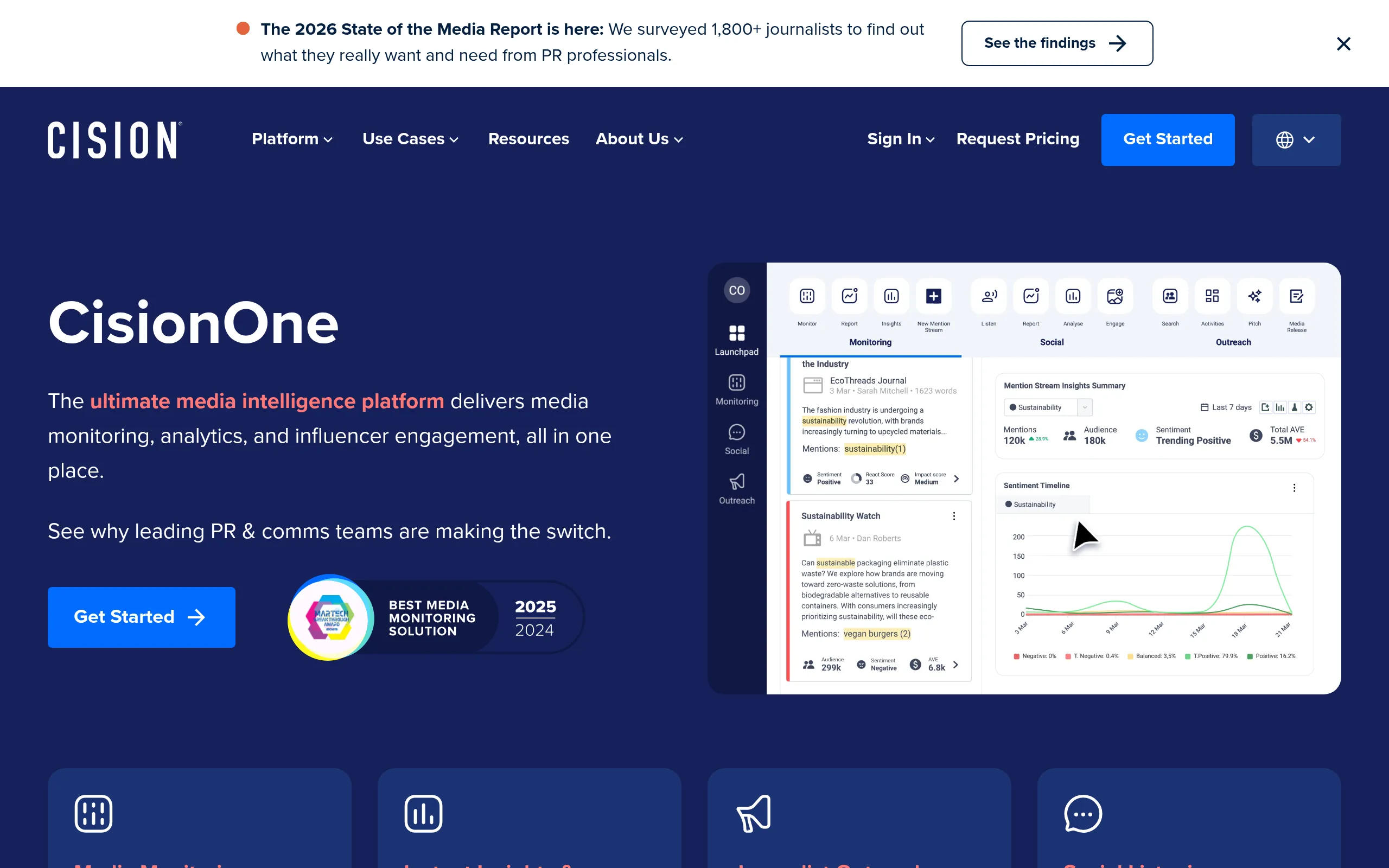The image size is (1389, 868).
Task: Select Outreach in the sidebar
Action: (x=736, y=489)
